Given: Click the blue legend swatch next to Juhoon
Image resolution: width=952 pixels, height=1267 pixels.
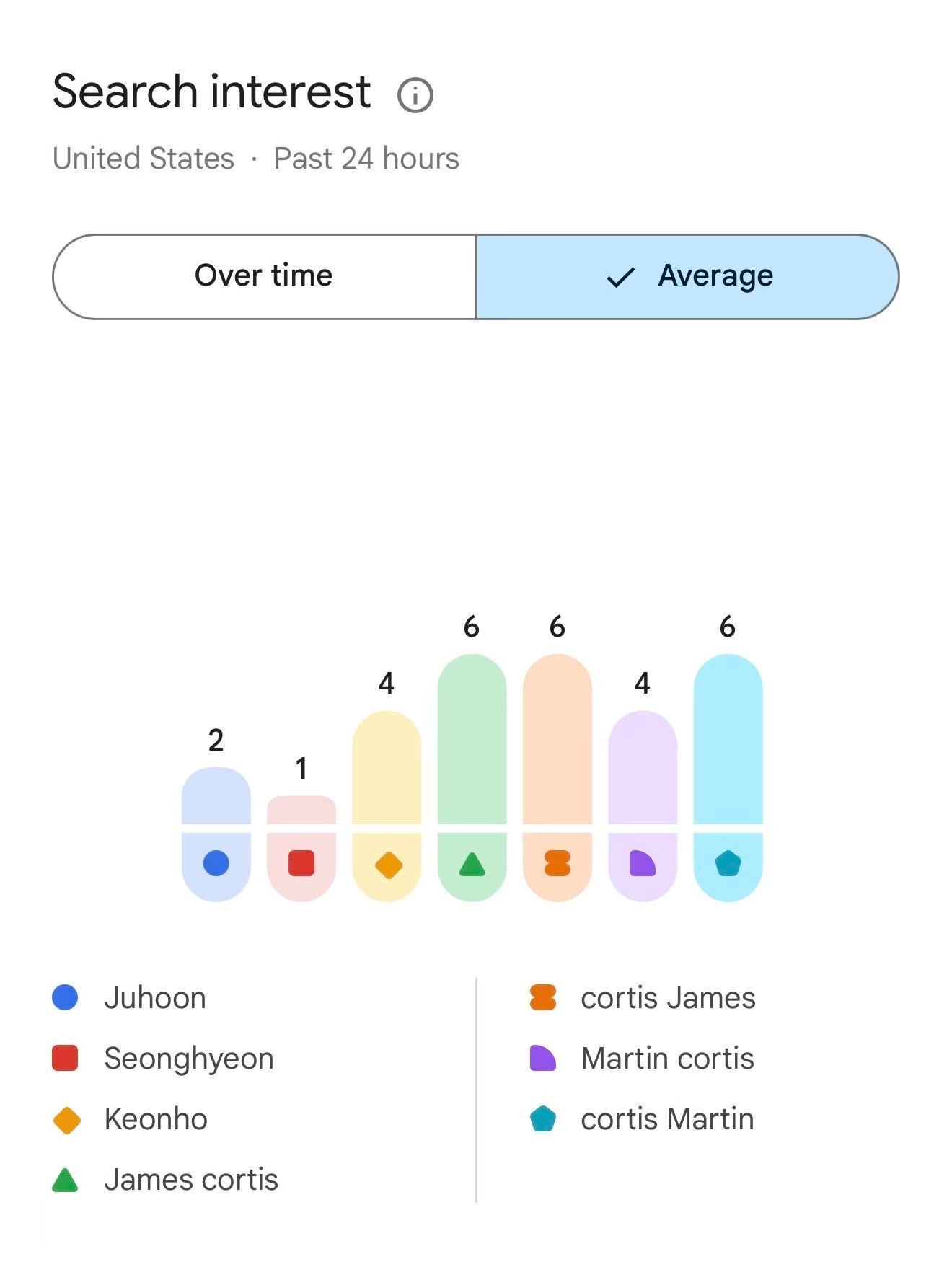Looking at the screenshot, I should [x=66, y=998].
